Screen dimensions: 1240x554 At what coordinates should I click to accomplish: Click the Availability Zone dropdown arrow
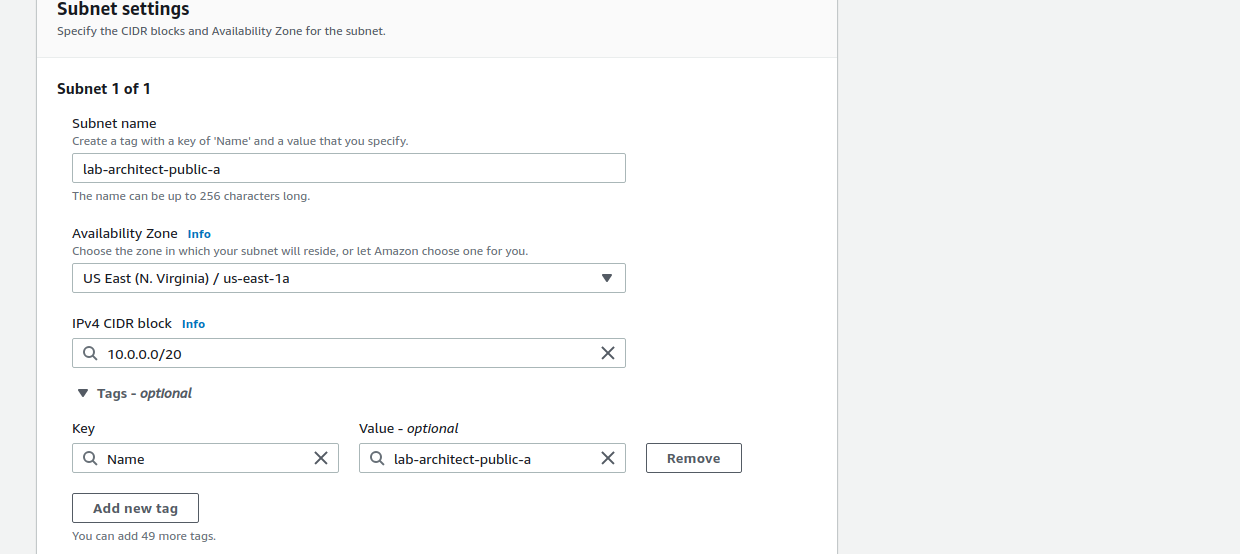click(606, 278)
